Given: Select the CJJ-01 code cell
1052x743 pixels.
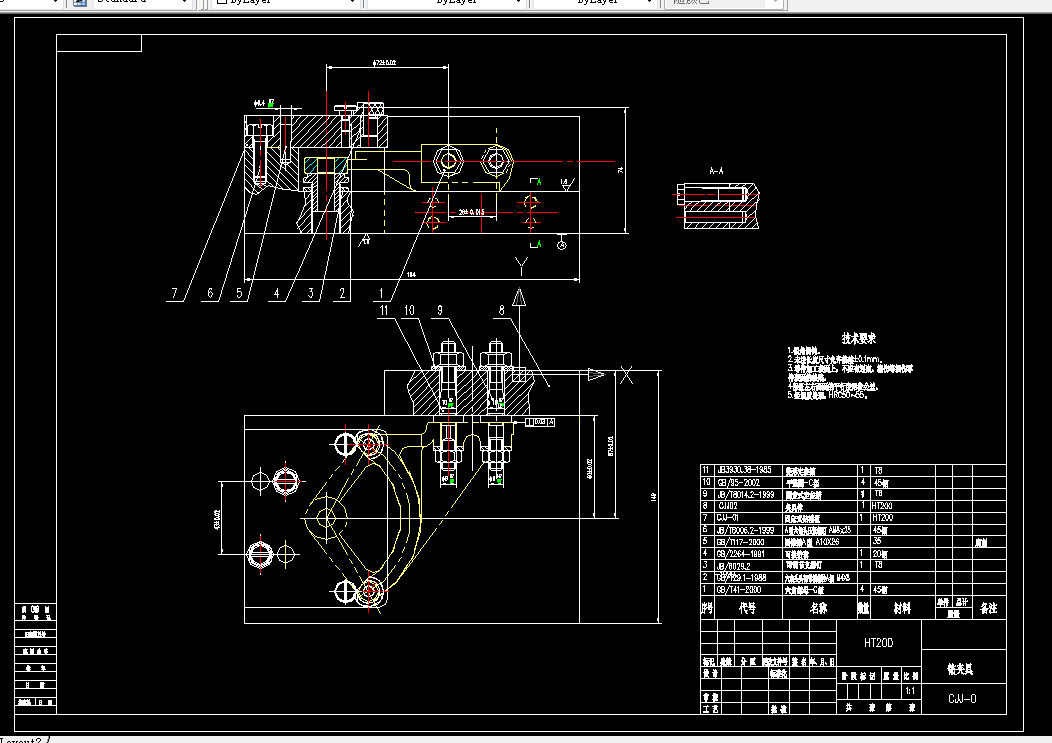Looking at the screenshot, I should click(728, 518).
